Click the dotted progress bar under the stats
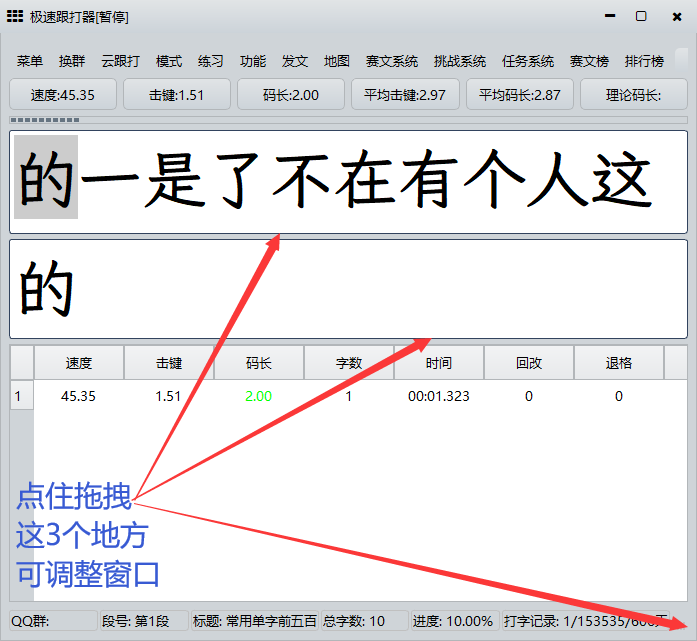Screen dimensions: 697x641 45,121
